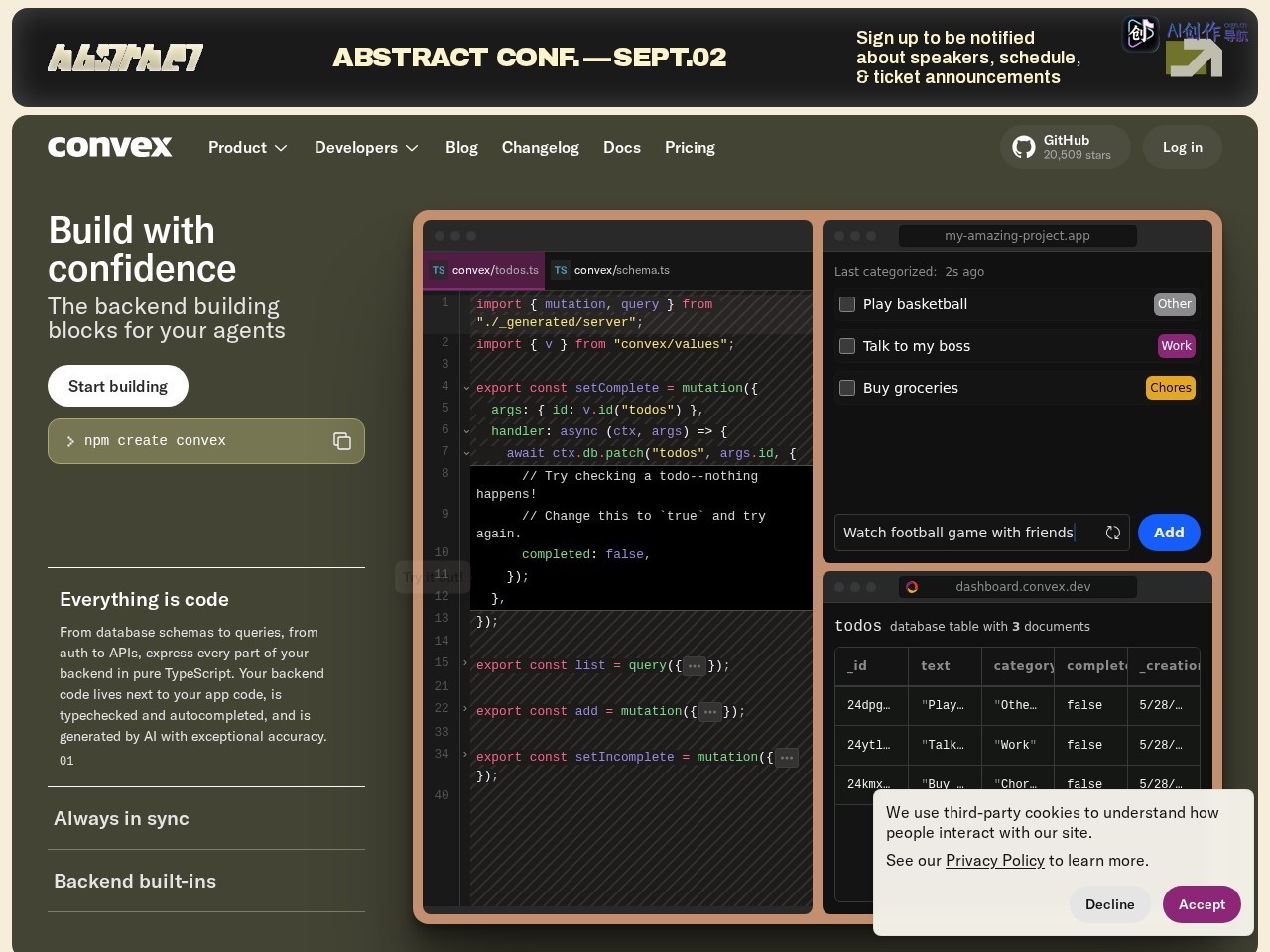The width and height of the screenshot is (1270, 952).
Task: Click the Log in button
Action: [x=1183, y=147]
